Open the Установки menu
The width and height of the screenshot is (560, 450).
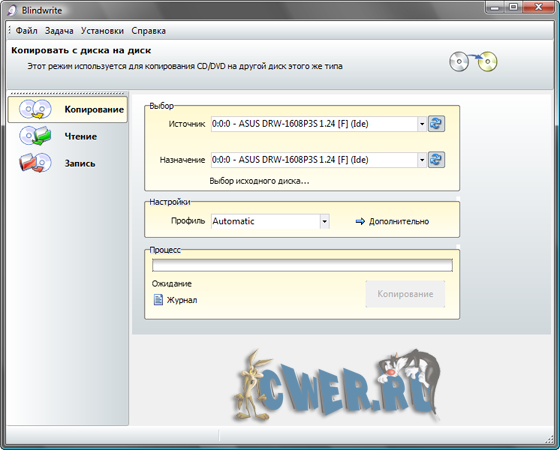tap(102, 31)
